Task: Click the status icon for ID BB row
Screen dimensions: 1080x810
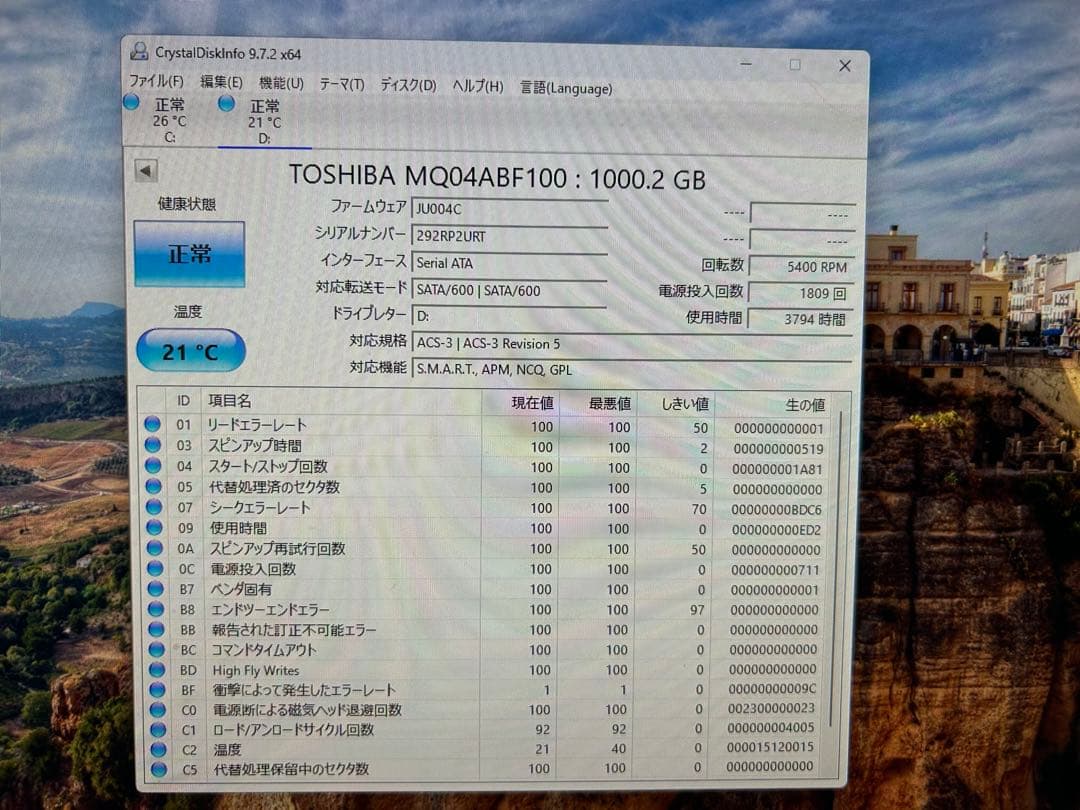Action: click(x=156, y=630)
